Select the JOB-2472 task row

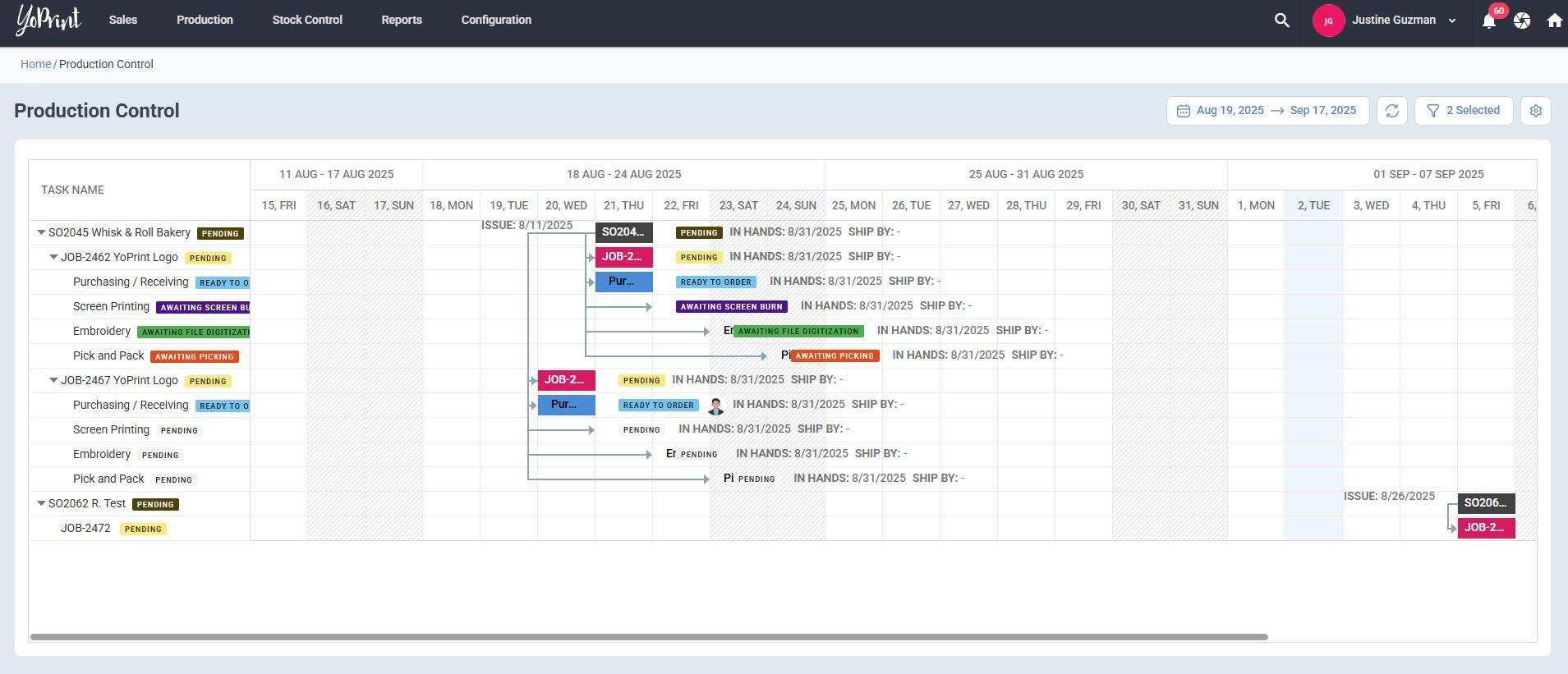[85, 529]
